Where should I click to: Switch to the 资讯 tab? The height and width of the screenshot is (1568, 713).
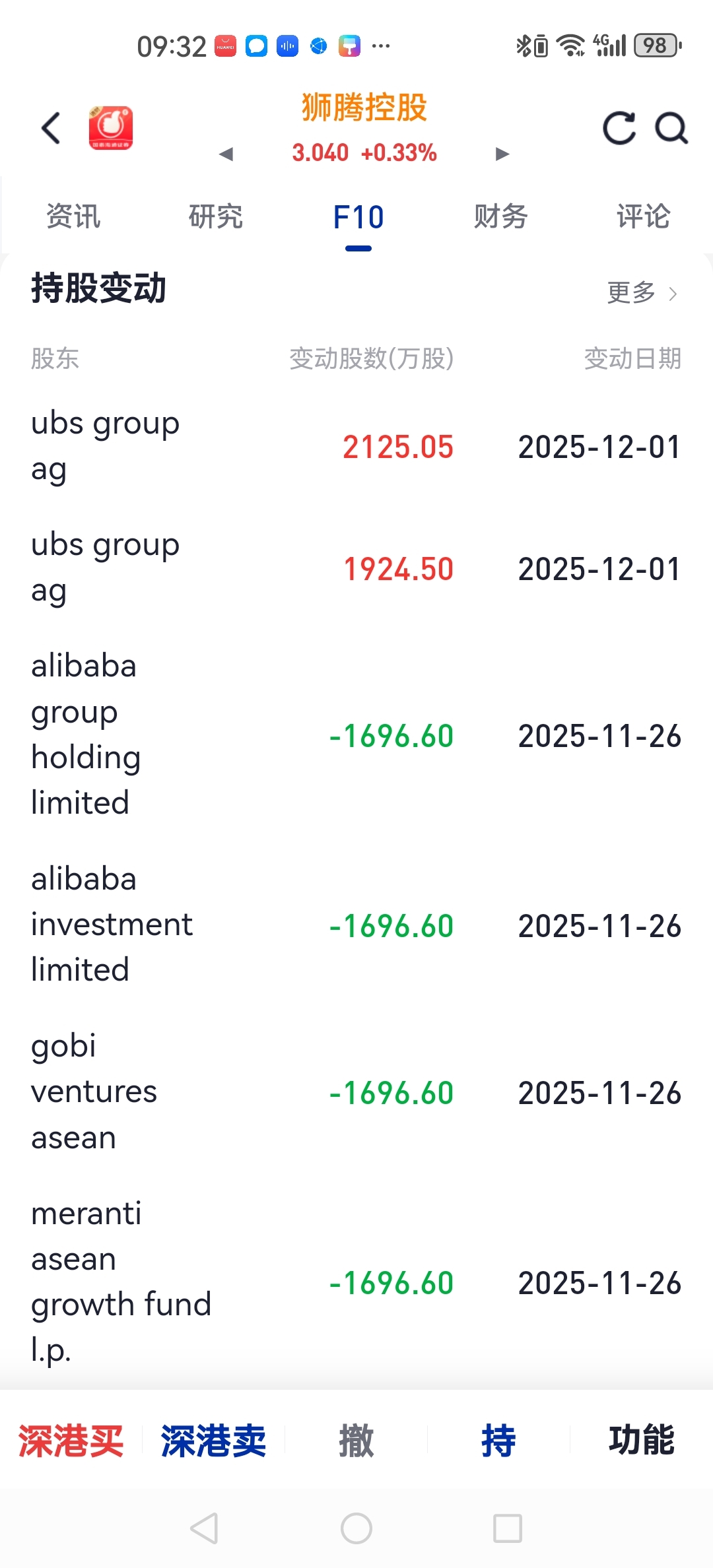(x=73, y=217)
